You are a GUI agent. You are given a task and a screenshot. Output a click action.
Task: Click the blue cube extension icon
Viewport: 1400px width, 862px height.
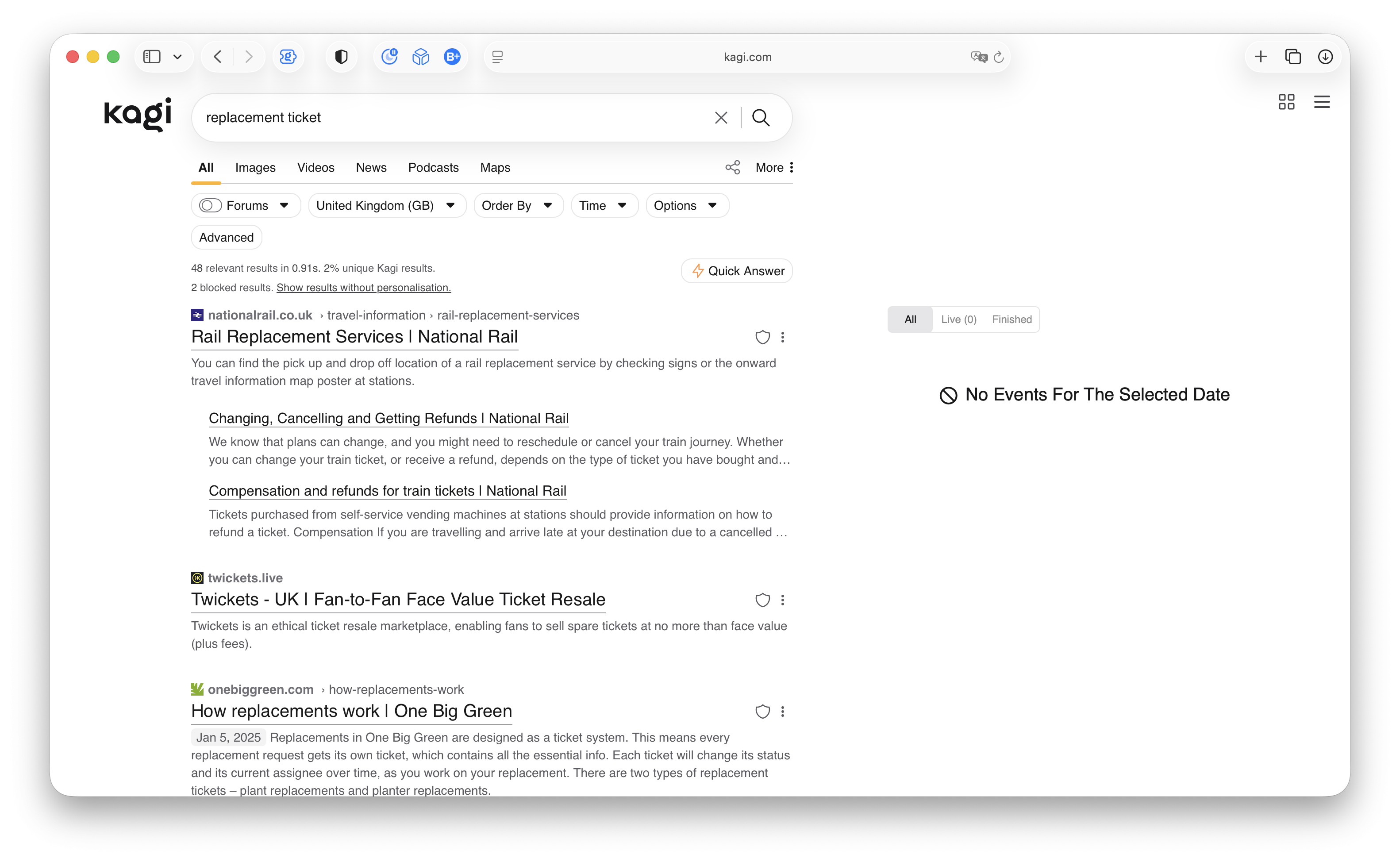click(421, 57)
